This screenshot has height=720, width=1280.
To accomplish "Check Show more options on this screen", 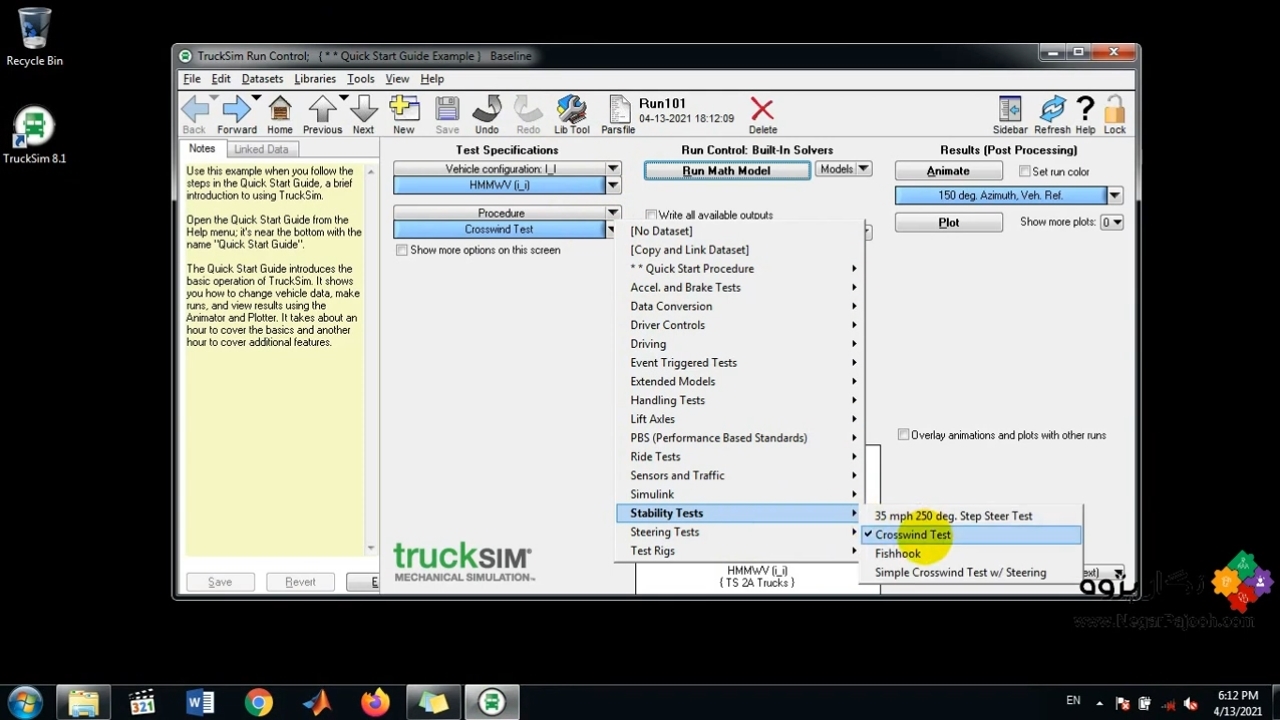I will (402, 250).
